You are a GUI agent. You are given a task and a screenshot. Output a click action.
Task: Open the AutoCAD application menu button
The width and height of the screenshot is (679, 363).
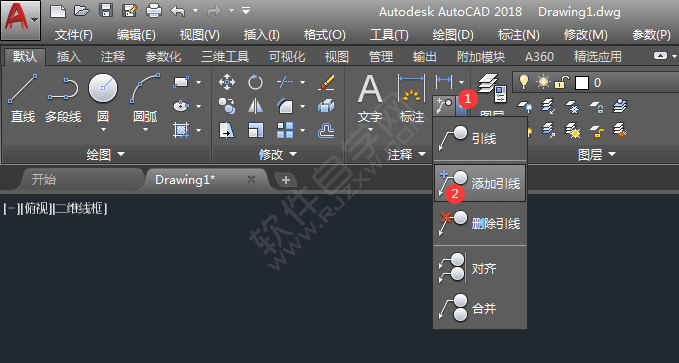[21, 20]
